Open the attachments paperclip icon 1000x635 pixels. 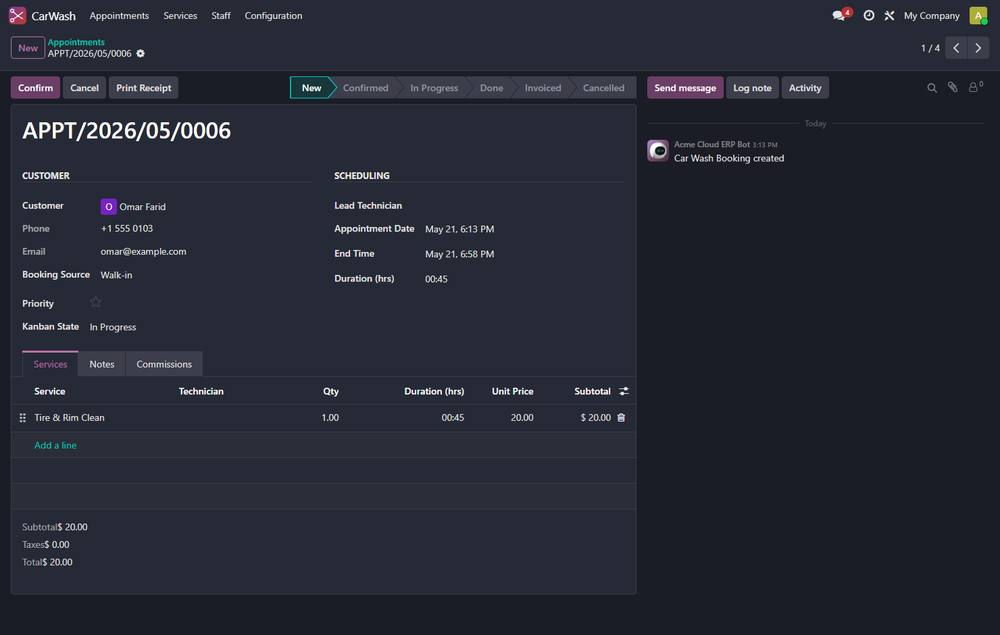pos(952,87)
